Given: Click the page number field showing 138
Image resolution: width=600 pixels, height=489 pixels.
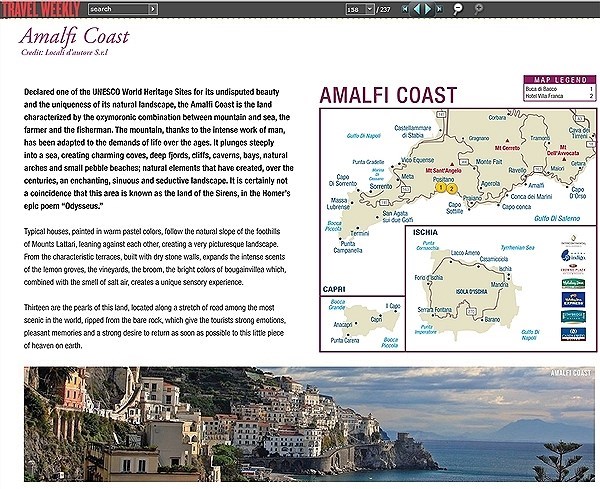Looking at the screenshot, I should tap(356, 9).
